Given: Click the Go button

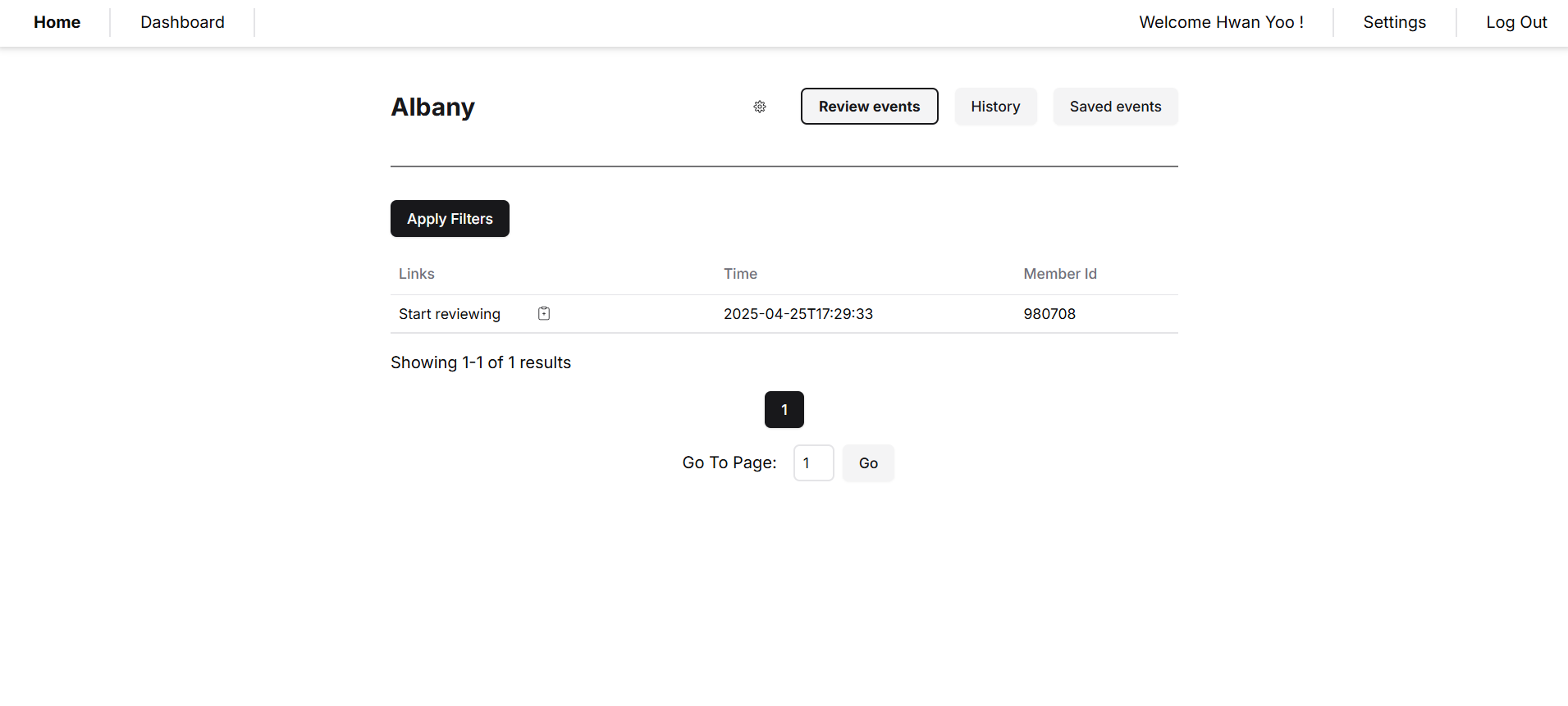Looking at the screenshot, I should [868, 463].
